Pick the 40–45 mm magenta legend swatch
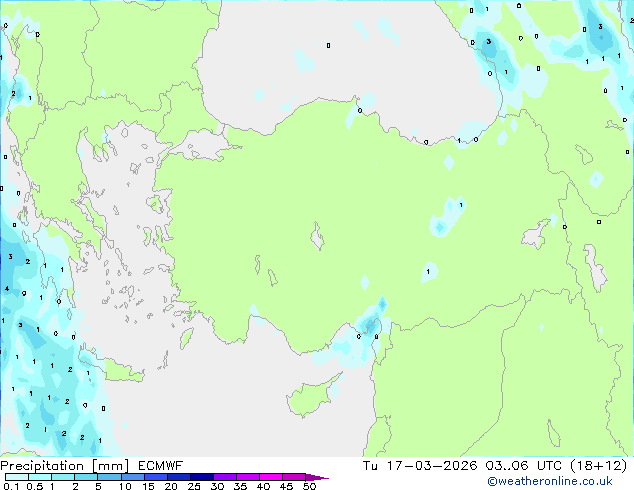This screenshot has width=634, height=490. [271, 477]
